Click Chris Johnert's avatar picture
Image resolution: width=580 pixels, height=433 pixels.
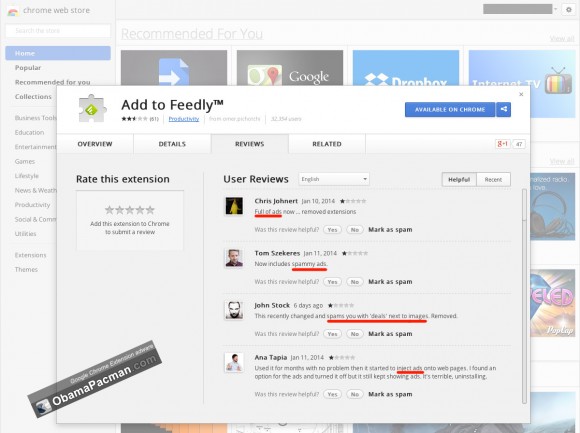[x=234, y=206]
